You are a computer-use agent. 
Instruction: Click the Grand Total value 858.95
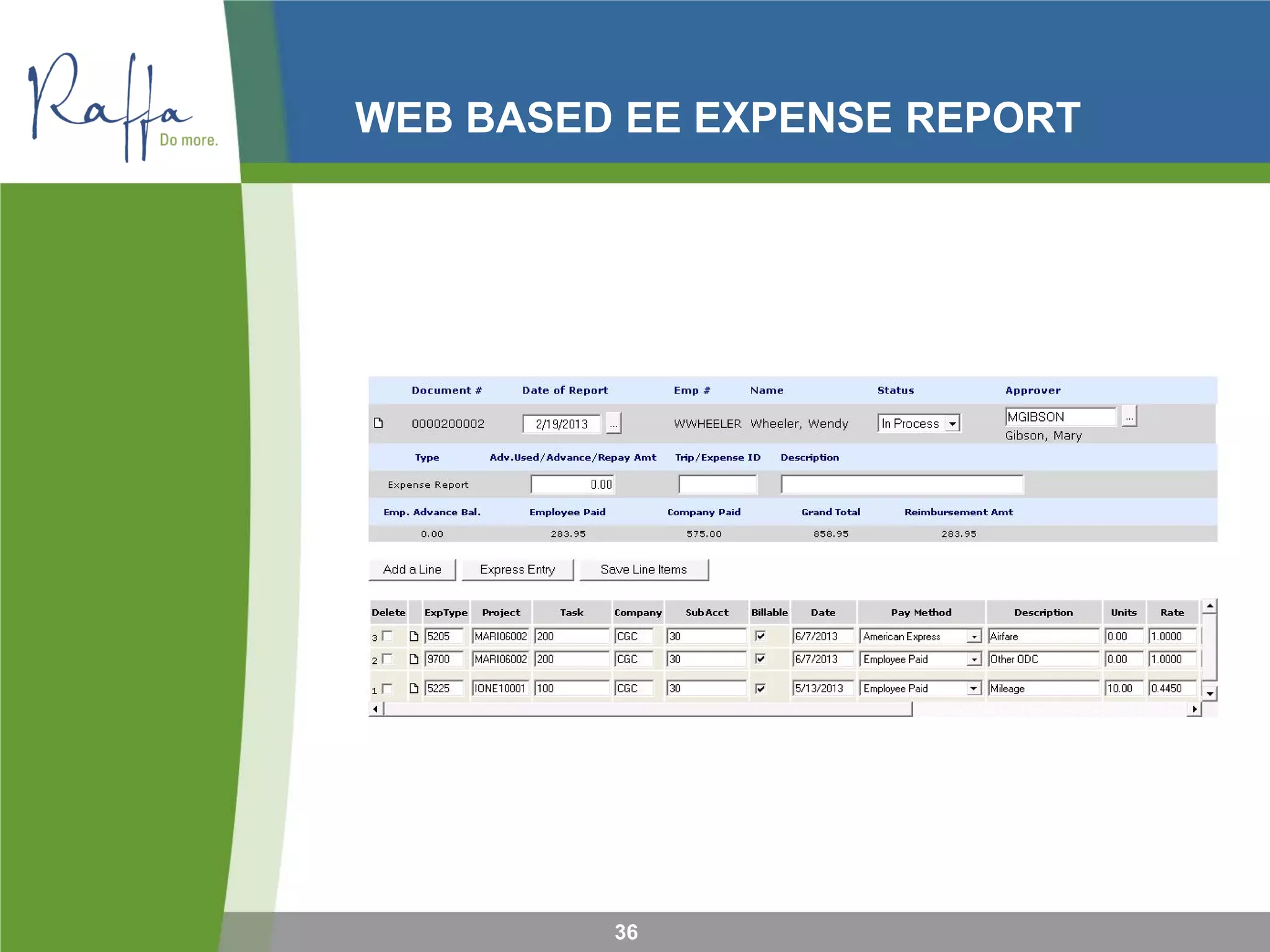pos(831,534)
